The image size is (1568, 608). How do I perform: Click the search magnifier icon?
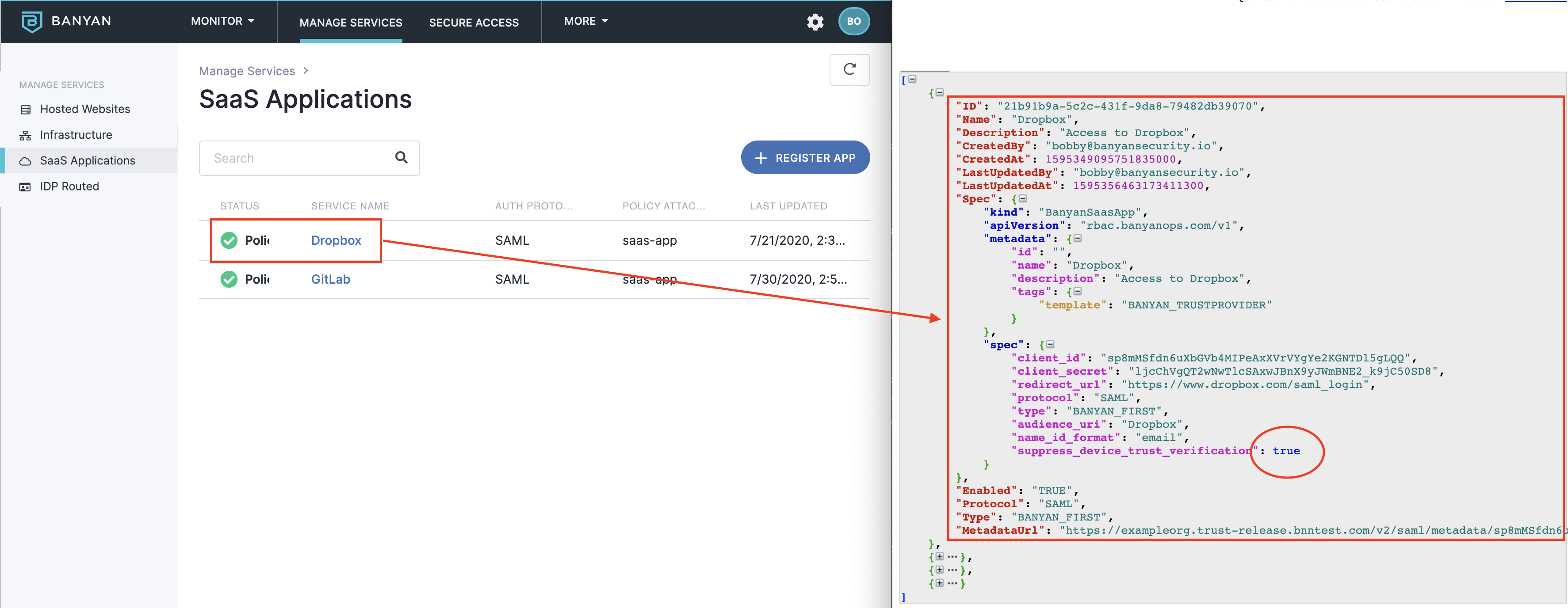401,157
